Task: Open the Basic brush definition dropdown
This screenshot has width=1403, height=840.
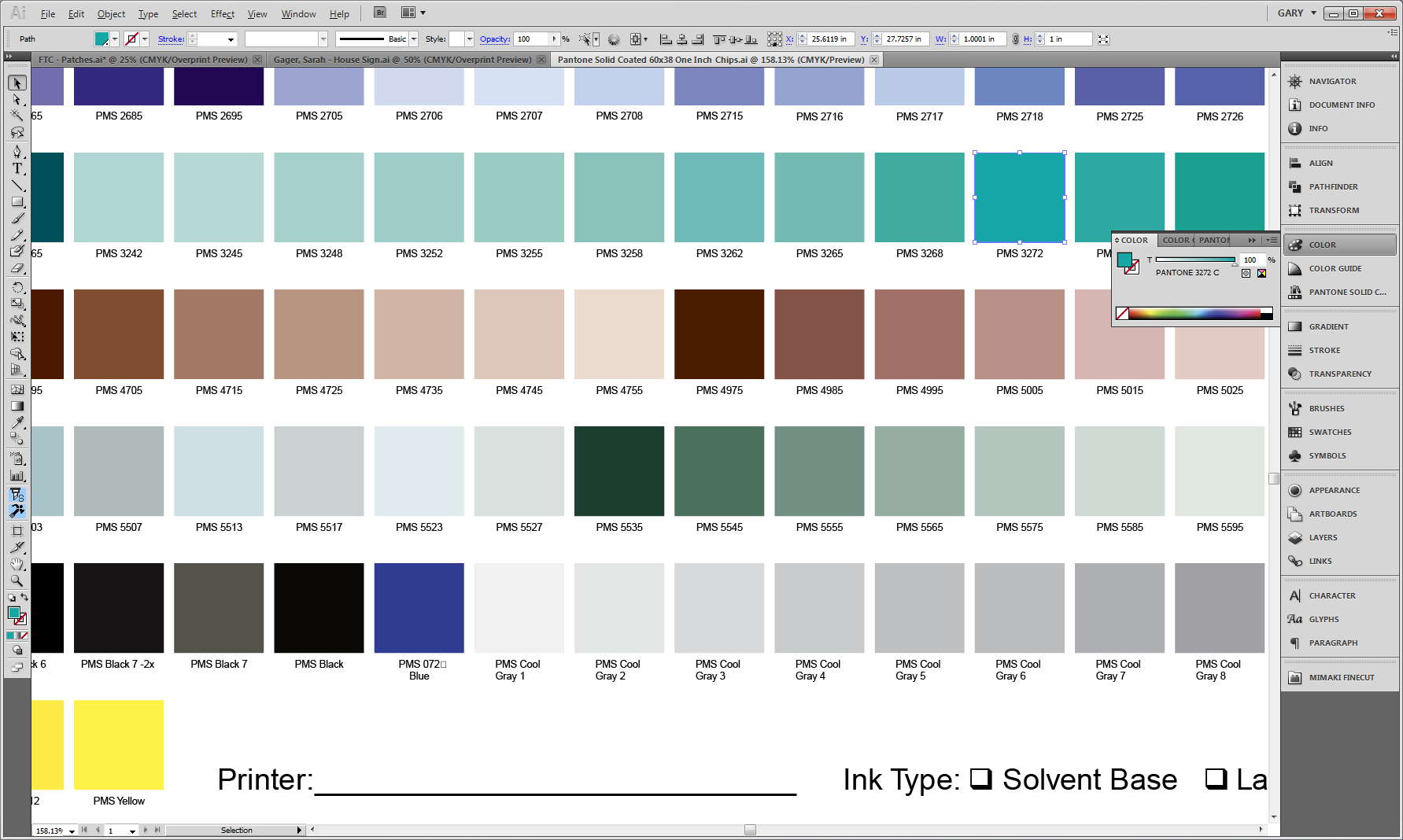Action: [x=414, y=39]
